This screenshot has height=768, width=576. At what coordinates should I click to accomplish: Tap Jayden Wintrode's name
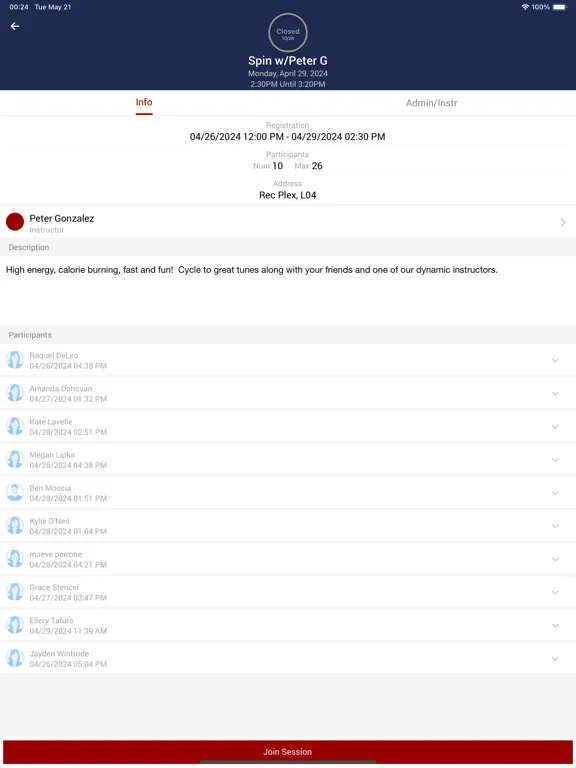coord(59,654)
